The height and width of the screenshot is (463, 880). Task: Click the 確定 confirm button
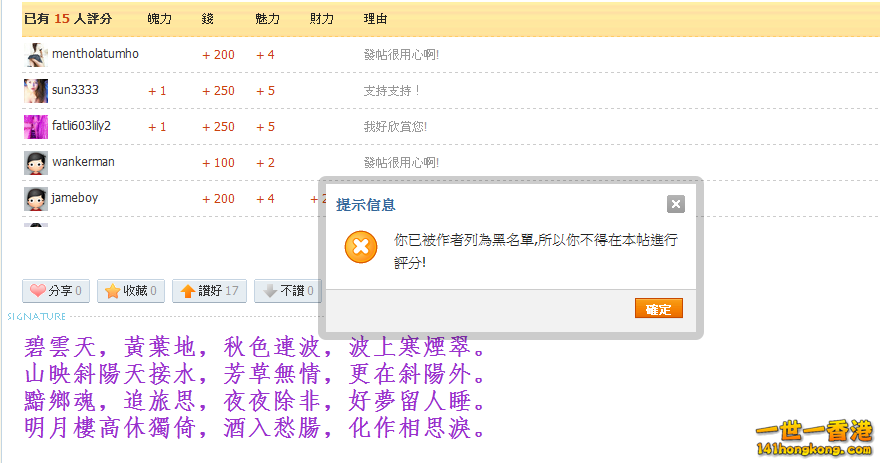[x=658, y=309]
